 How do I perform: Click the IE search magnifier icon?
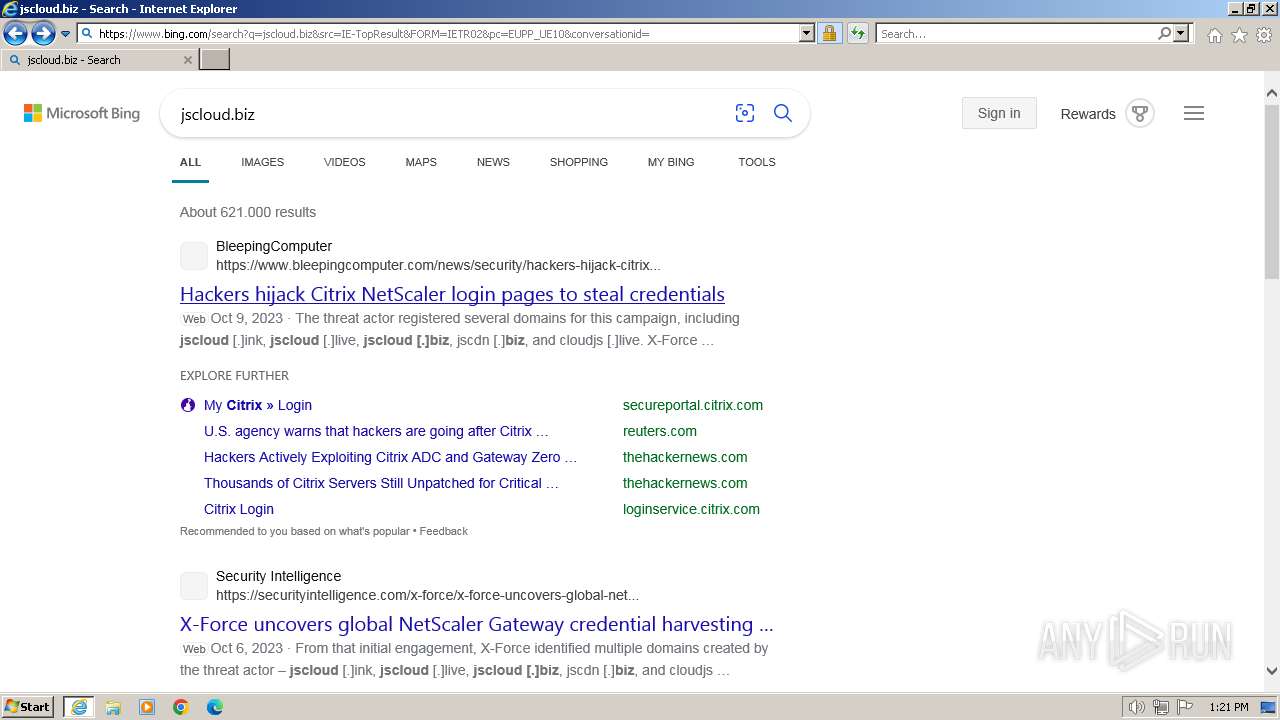[x=1164, y=34]
